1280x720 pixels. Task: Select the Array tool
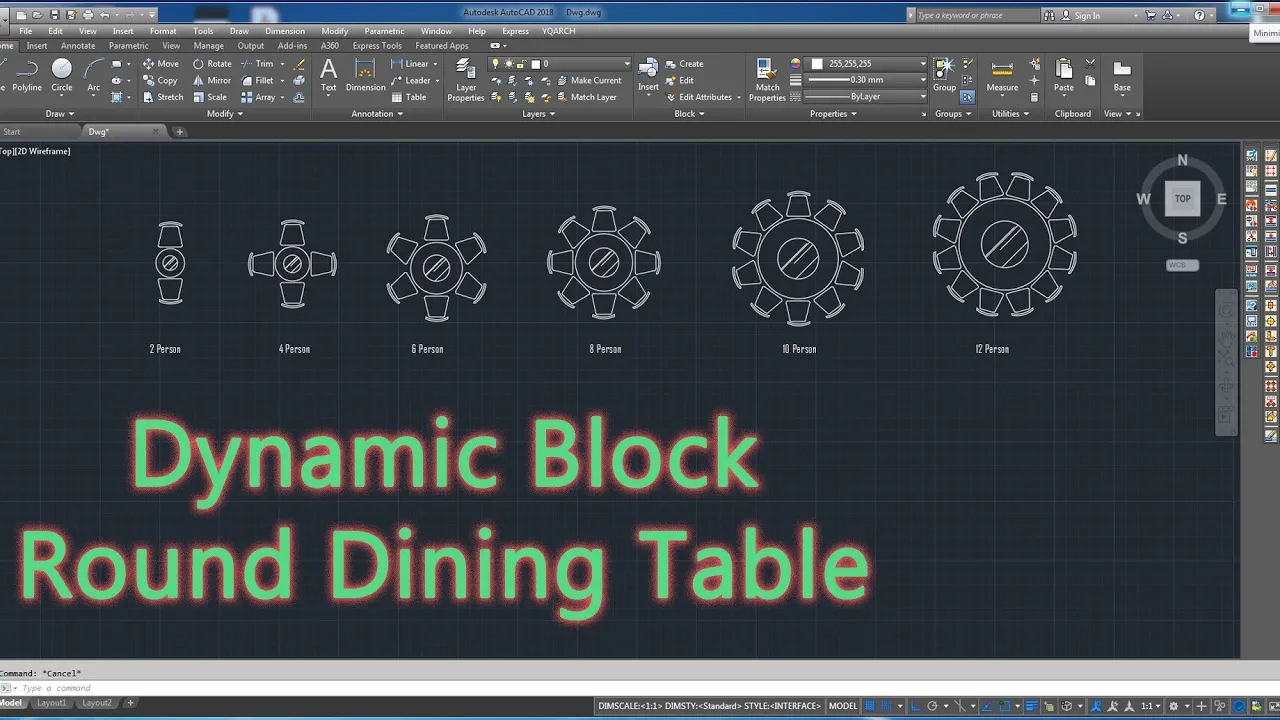click(x=258, y=97)
